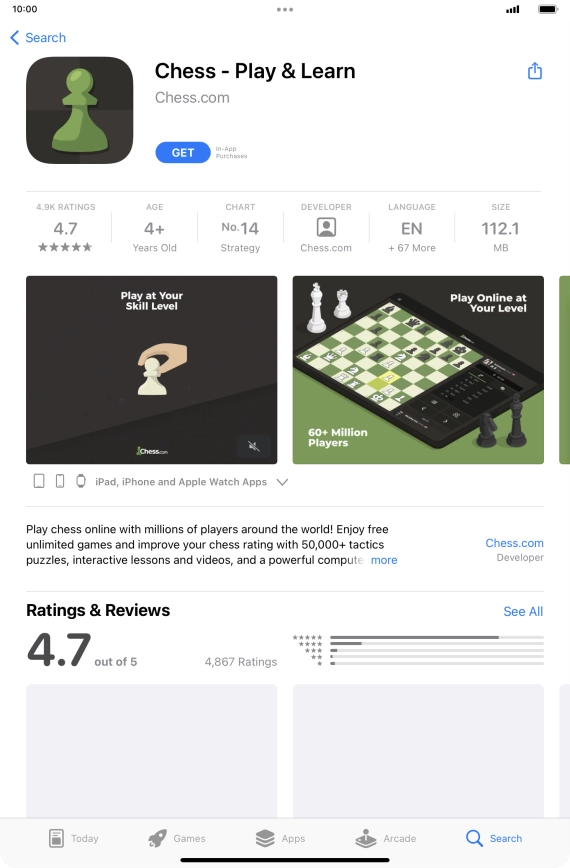Screen dimensions: 570x868
Task: Tap the share icon beside app title
Action: pos(535,71)
